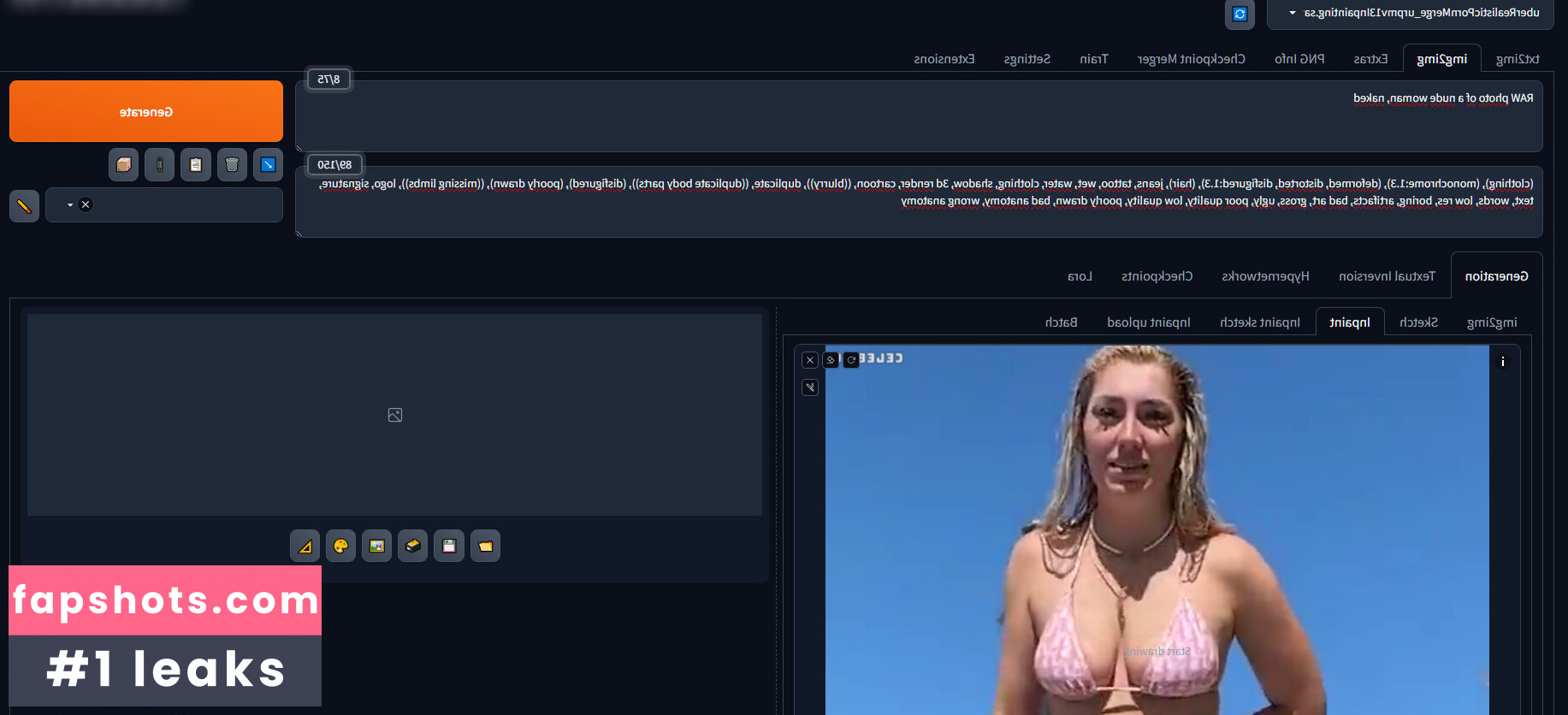This screenshot has width=1568, height=715.
Task: Go to the PNG Info tab
Action: [1299, 59]
